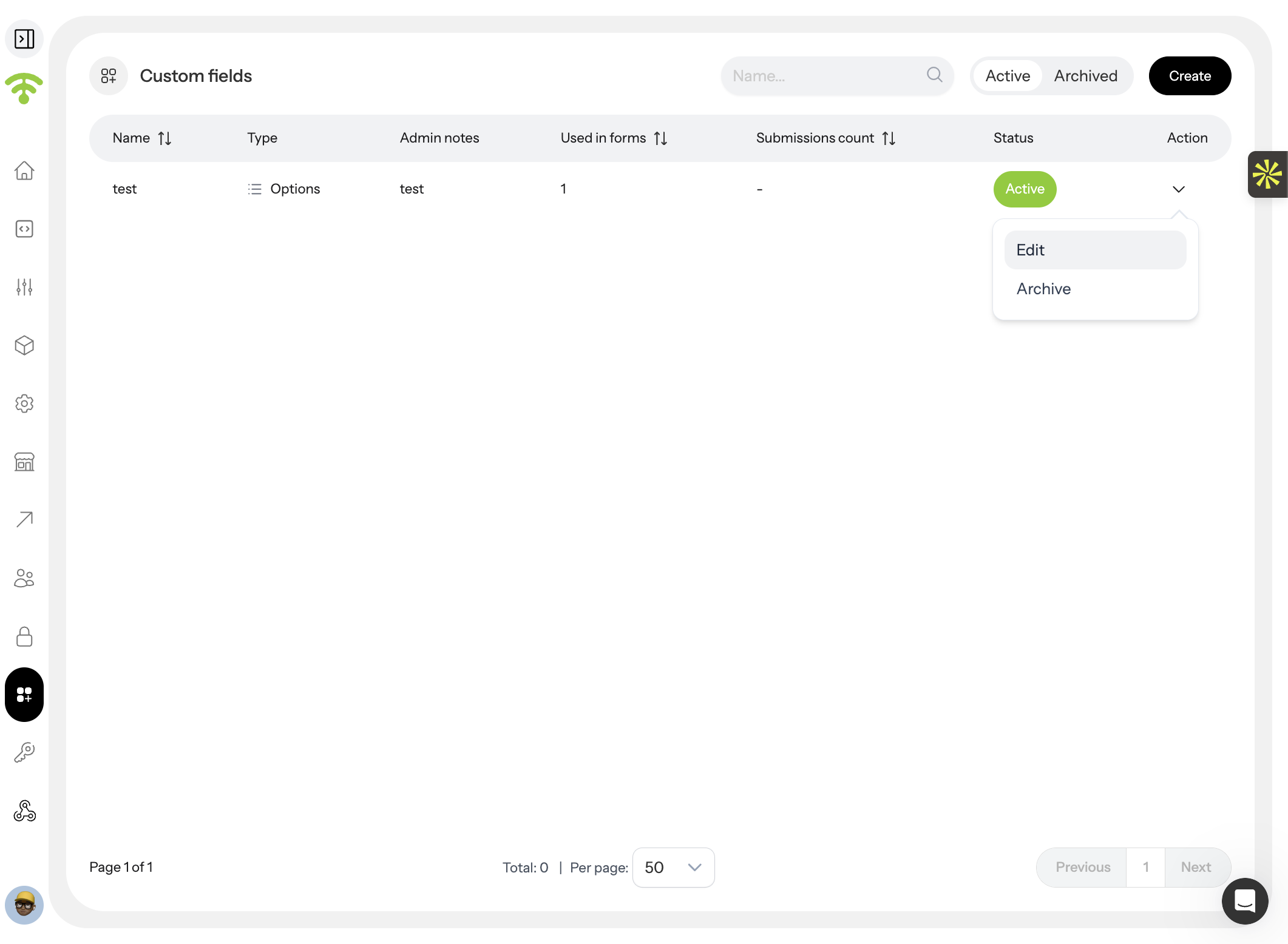Open the storefront sidebar icon
This screenshot has height=944, width=1288.
(x=24, y=462)
